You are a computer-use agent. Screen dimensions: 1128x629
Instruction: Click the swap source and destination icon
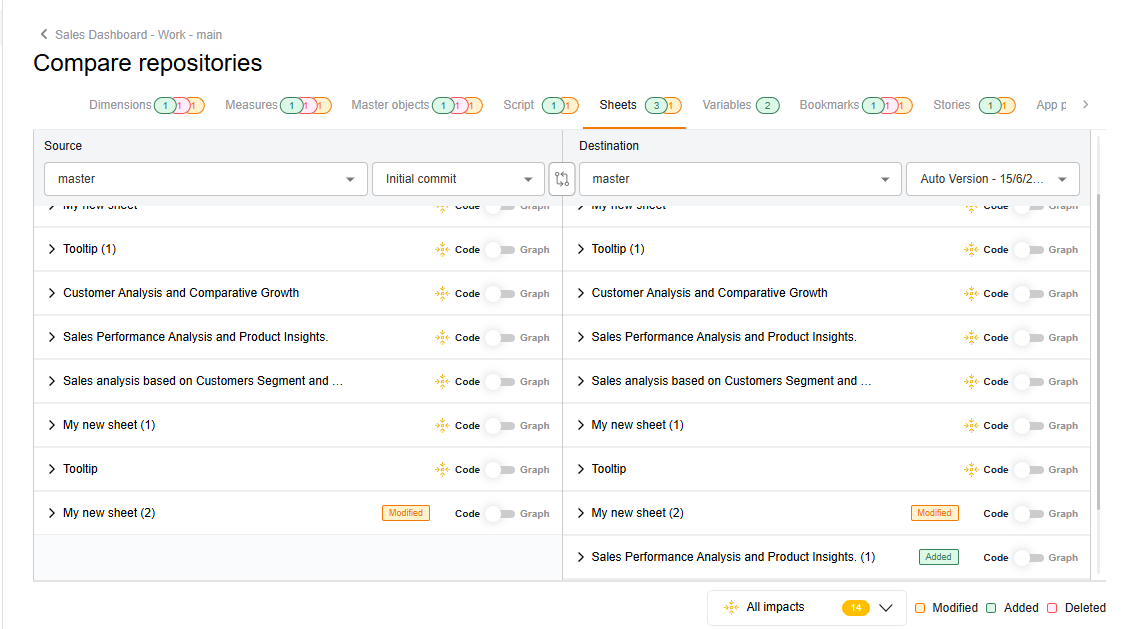[562, 179]
